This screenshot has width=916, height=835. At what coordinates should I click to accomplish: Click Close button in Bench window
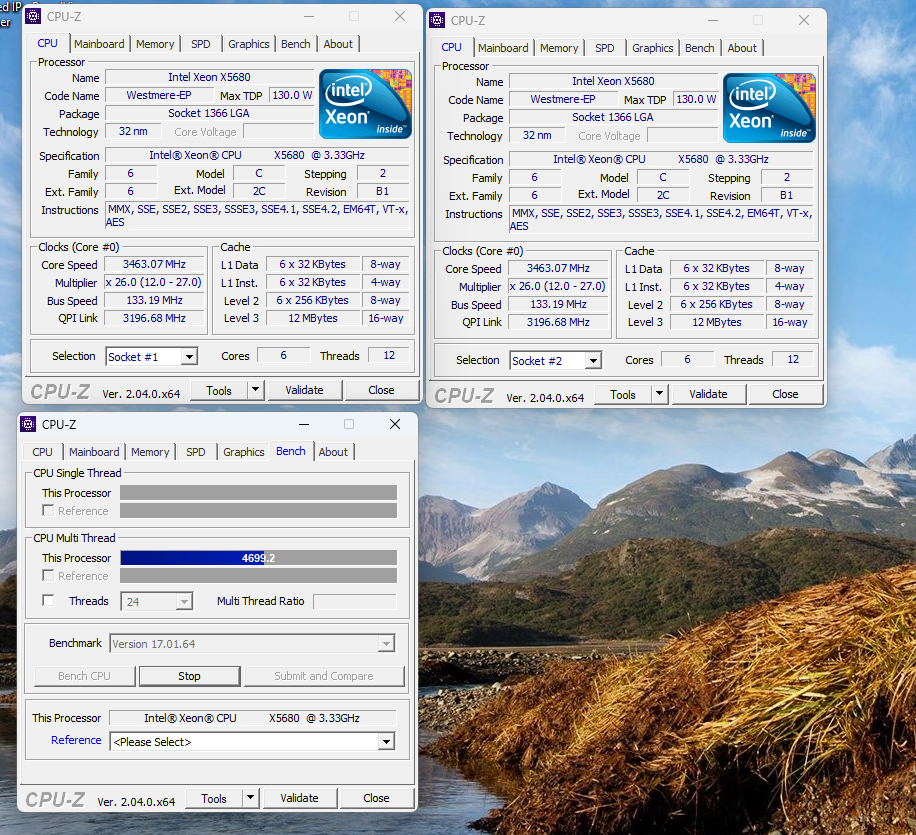(376, 798)
